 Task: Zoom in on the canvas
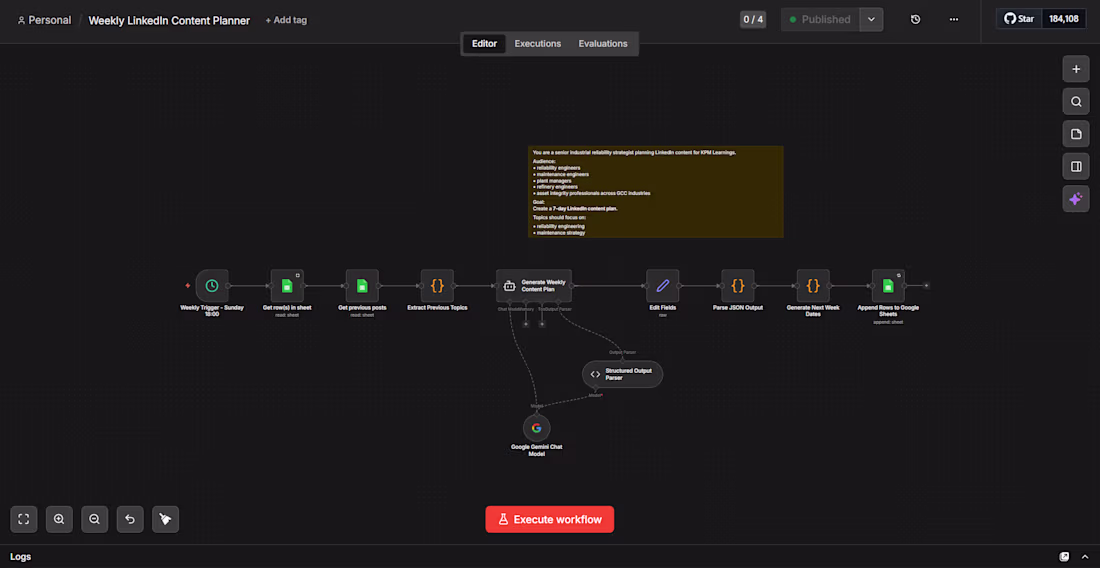pos(59,519)
